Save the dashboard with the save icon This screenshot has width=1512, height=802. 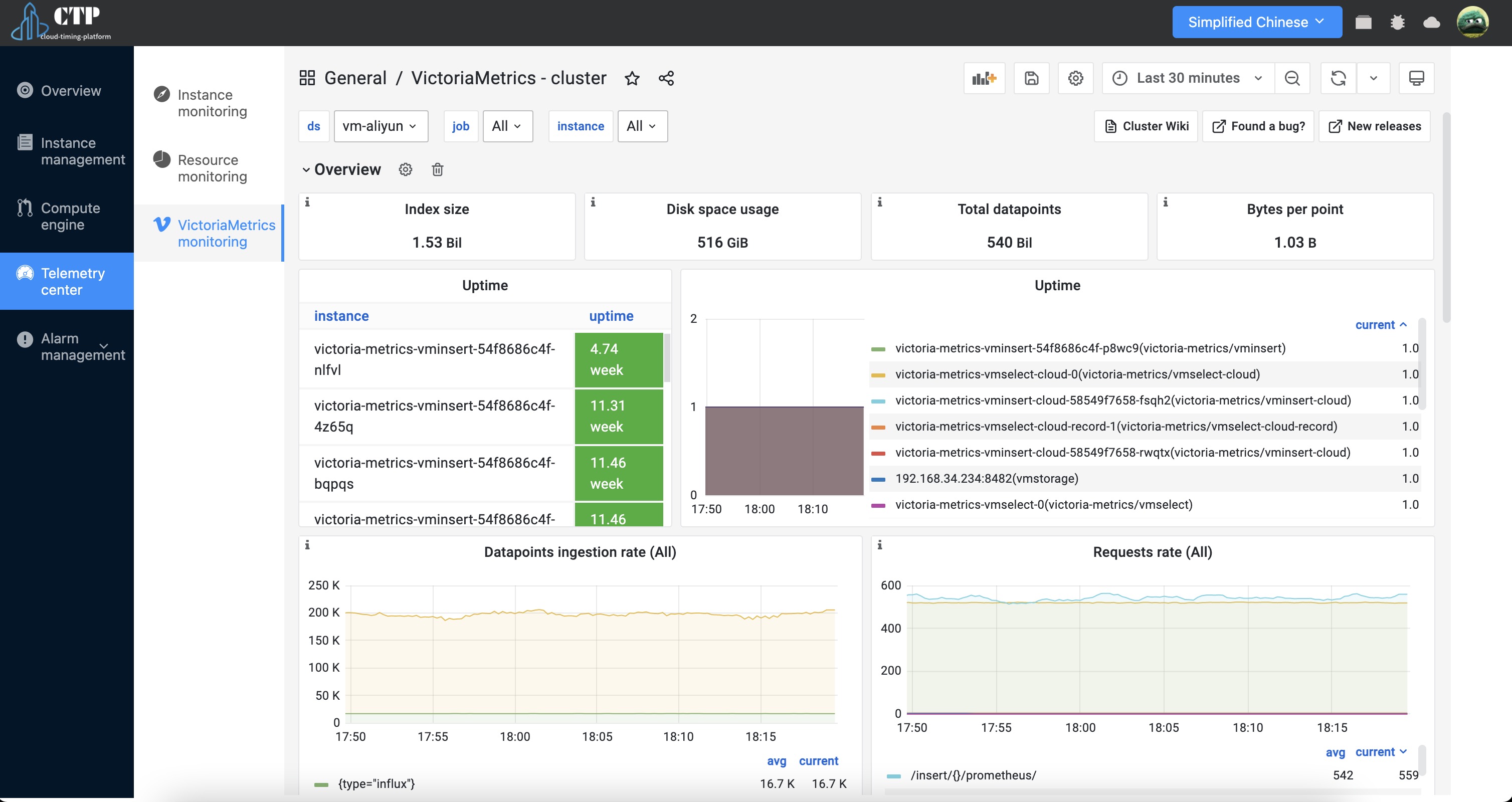1031,78
